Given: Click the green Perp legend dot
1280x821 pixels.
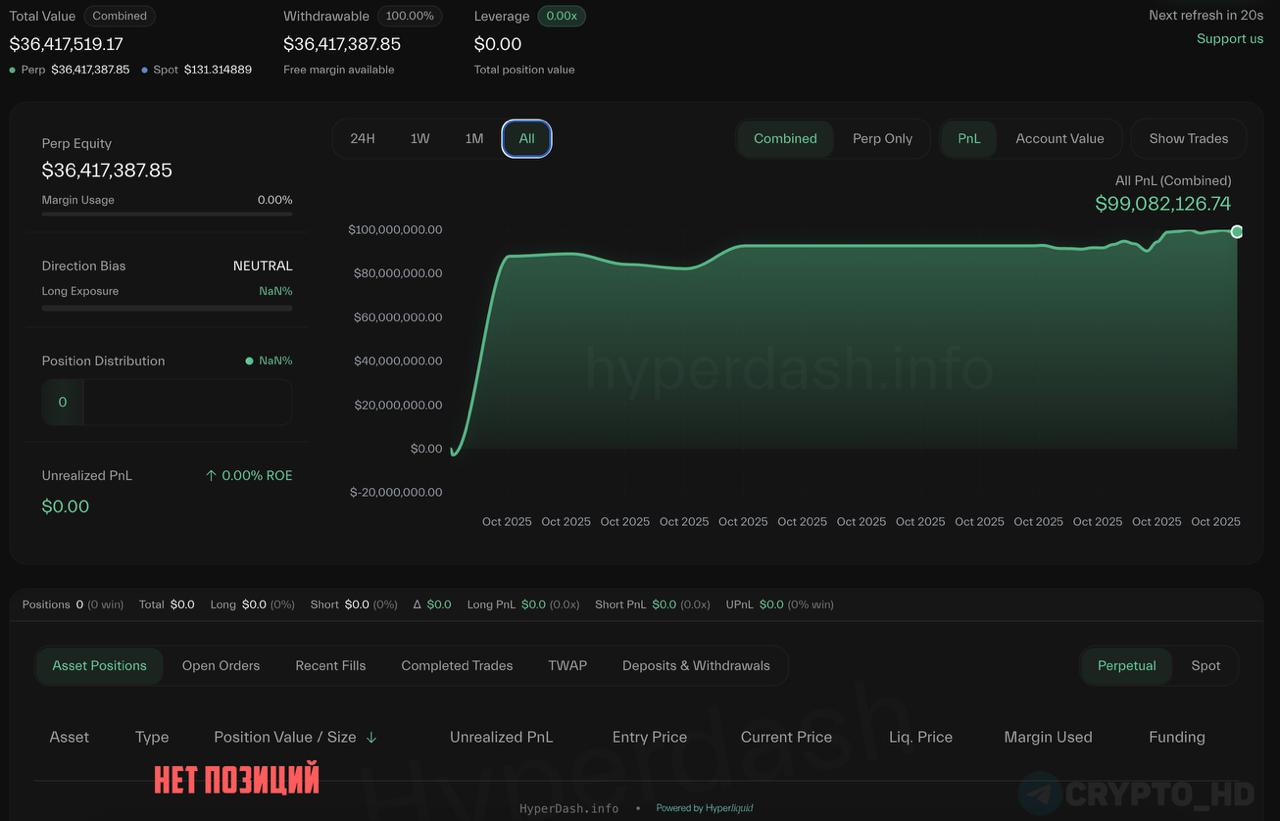Looking at the screenshot, I should coord(12,70).
